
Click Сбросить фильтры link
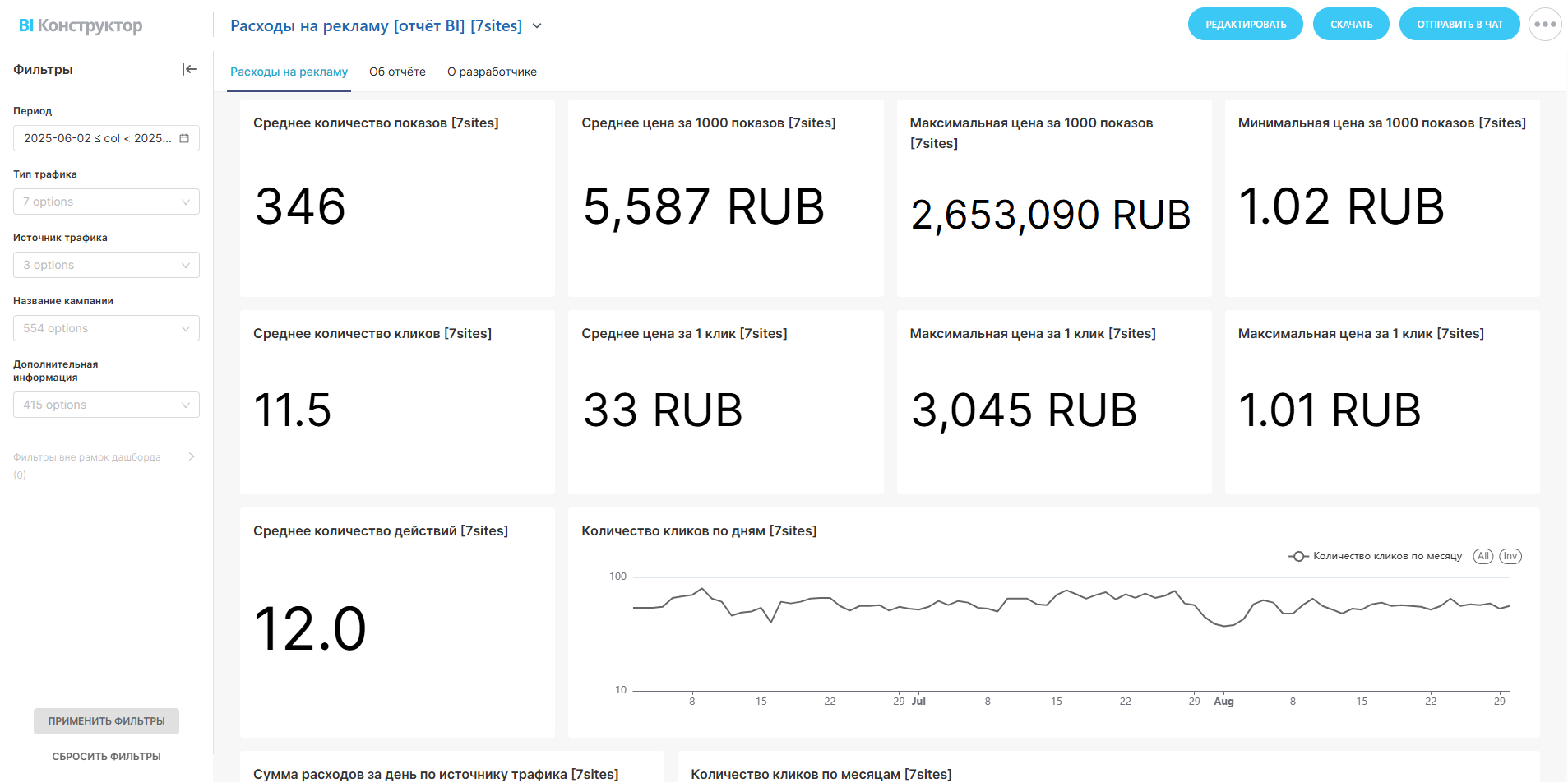click(x=106, y=757)
